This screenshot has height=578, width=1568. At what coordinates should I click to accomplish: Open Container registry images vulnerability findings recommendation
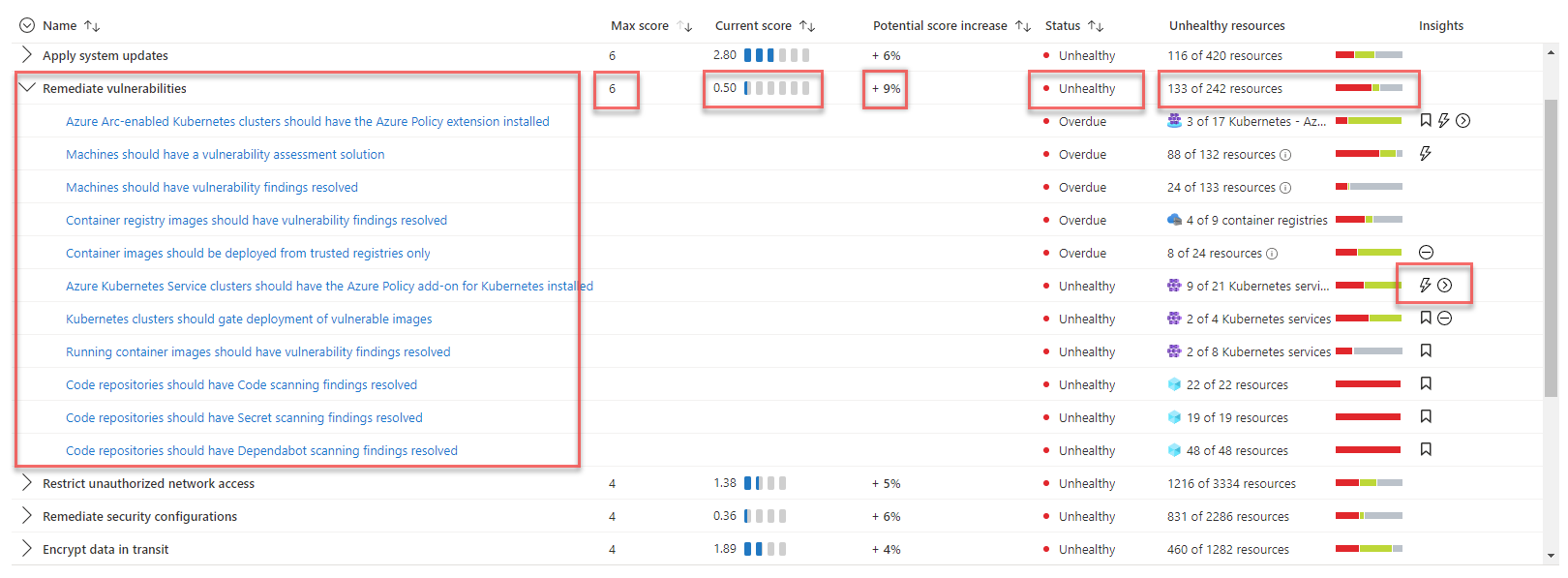coord(256,220)
